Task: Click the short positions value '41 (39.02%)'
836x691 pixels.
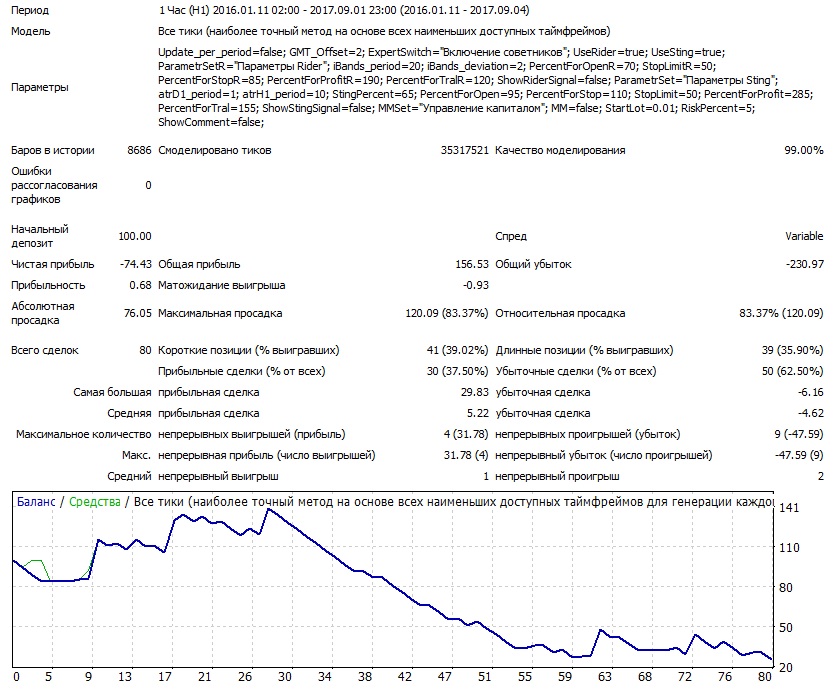Action: [x=457, y=350]
